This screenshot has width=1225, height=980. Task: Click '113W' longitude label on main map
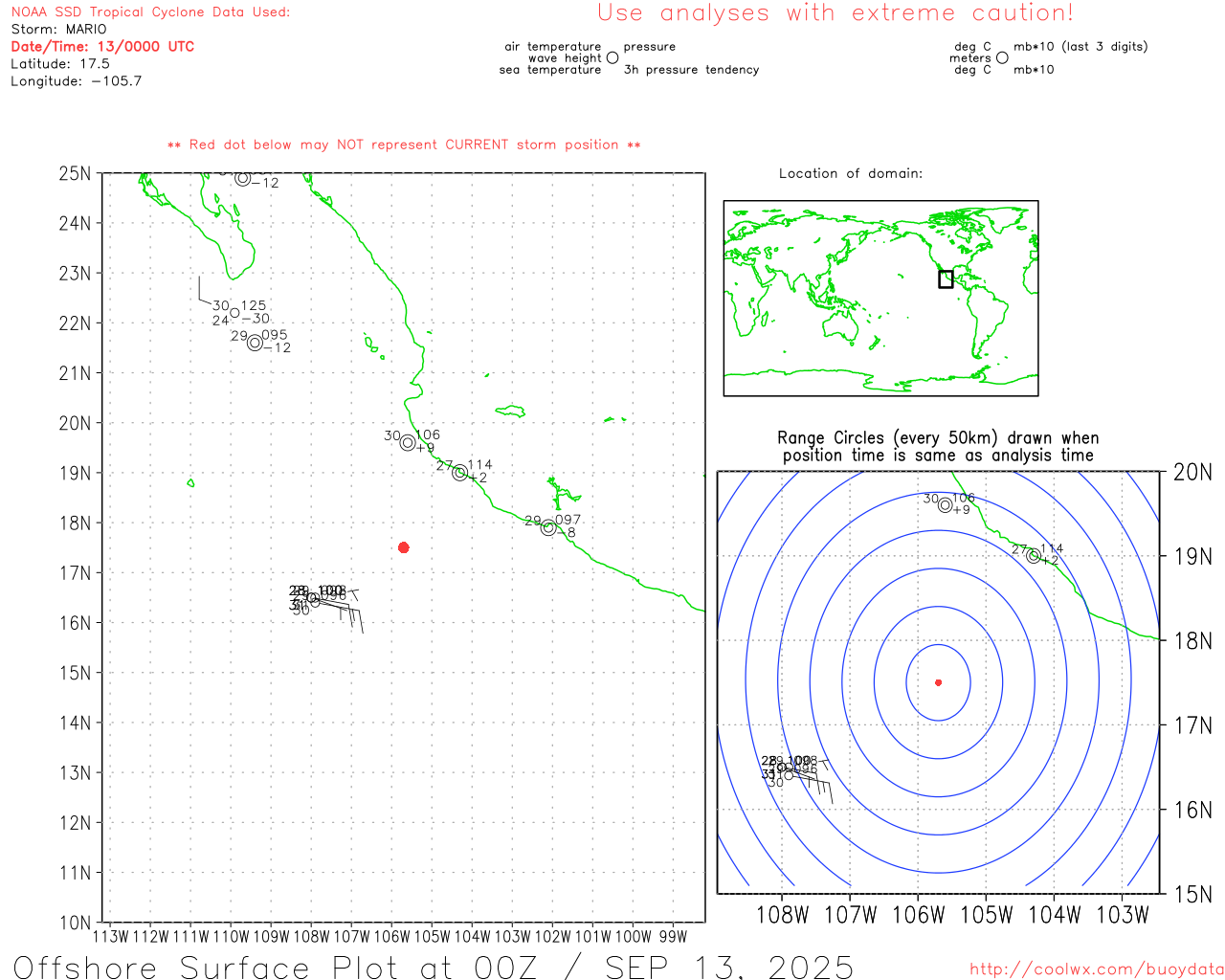click(x=110, y=937)
